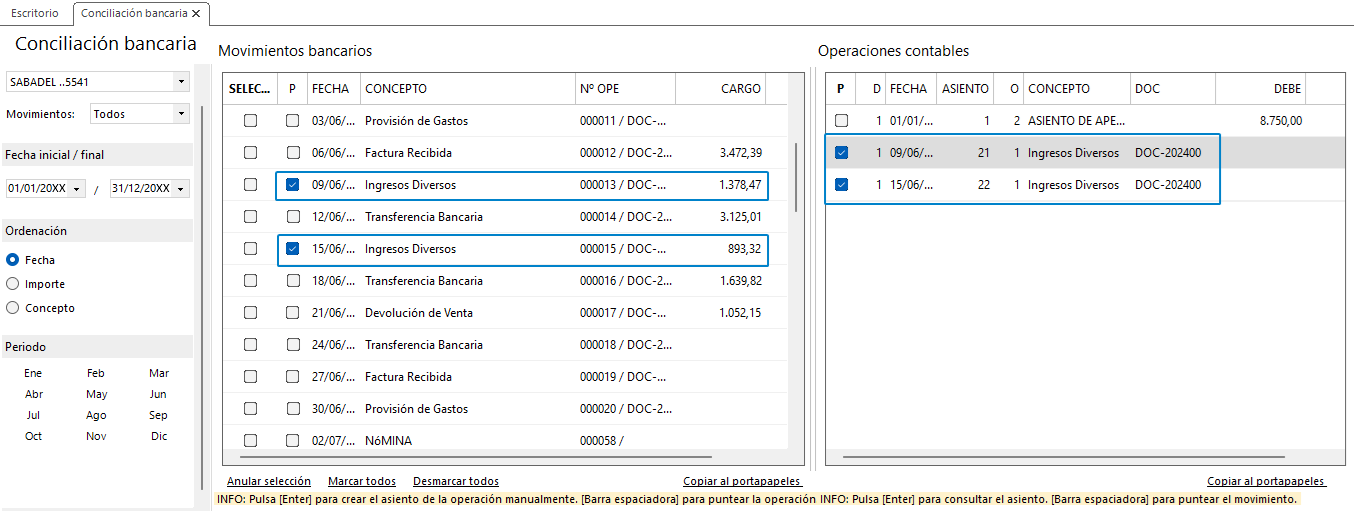The height and width of the screenshot is (513, 1354).
Task: Click the ASIENTO column header
Action: pos(965,89)
